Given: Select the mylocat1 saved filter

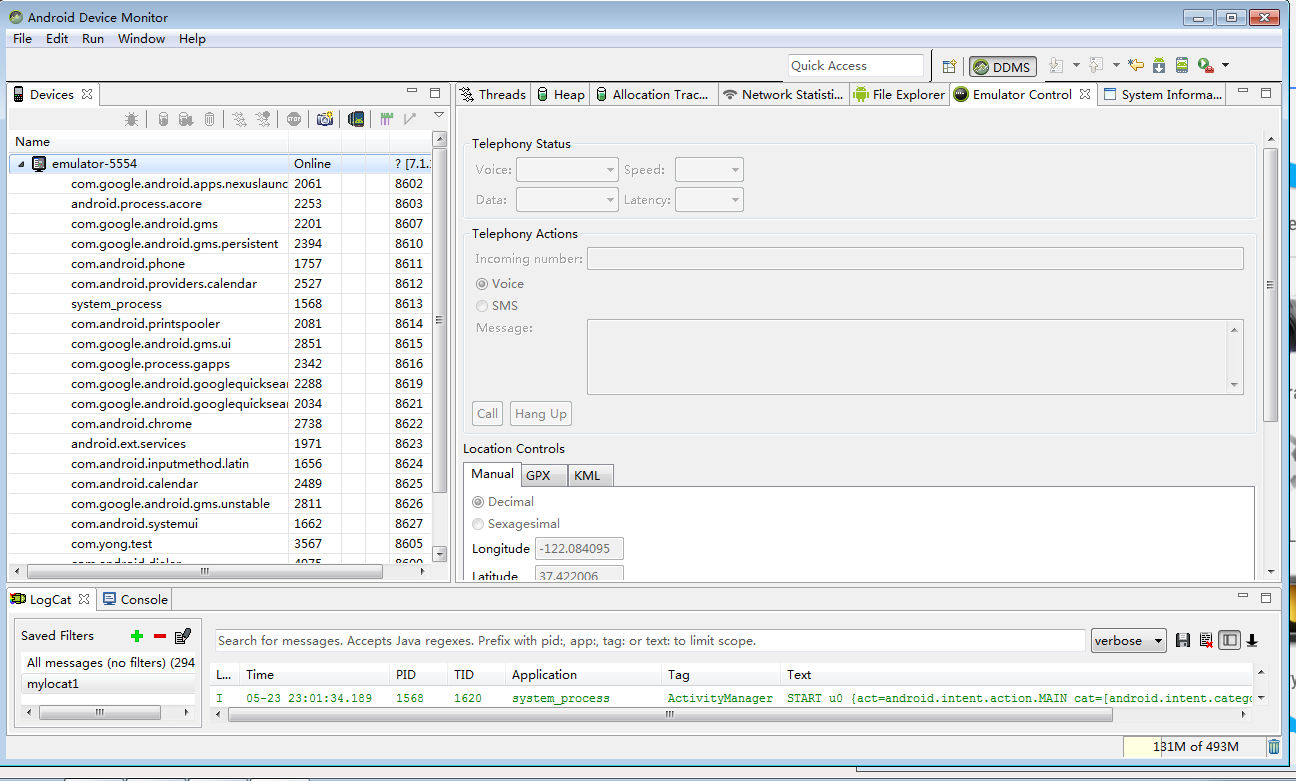Looking at the screenshot, I should click(109, 683).
